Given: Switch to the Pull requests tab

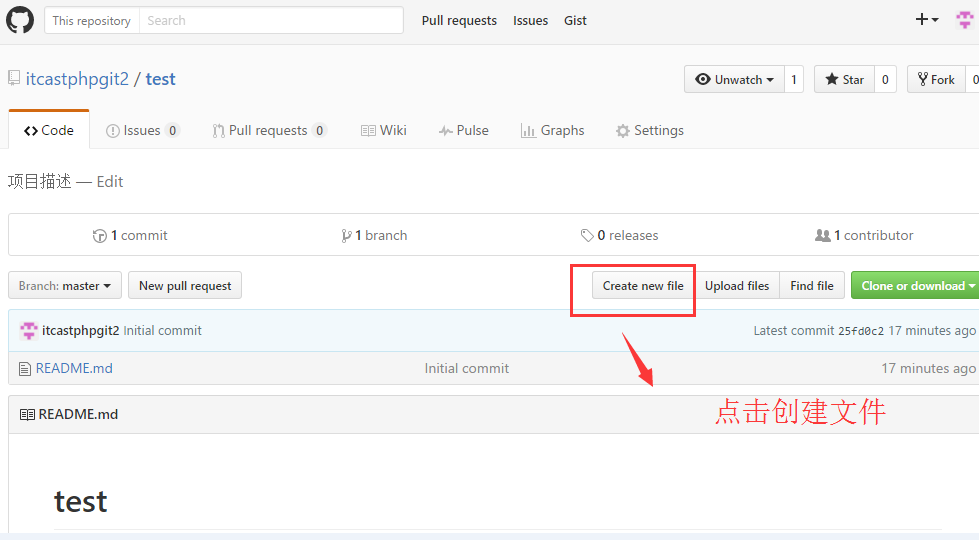Looking at the screenshot, I should coord(269,130).
